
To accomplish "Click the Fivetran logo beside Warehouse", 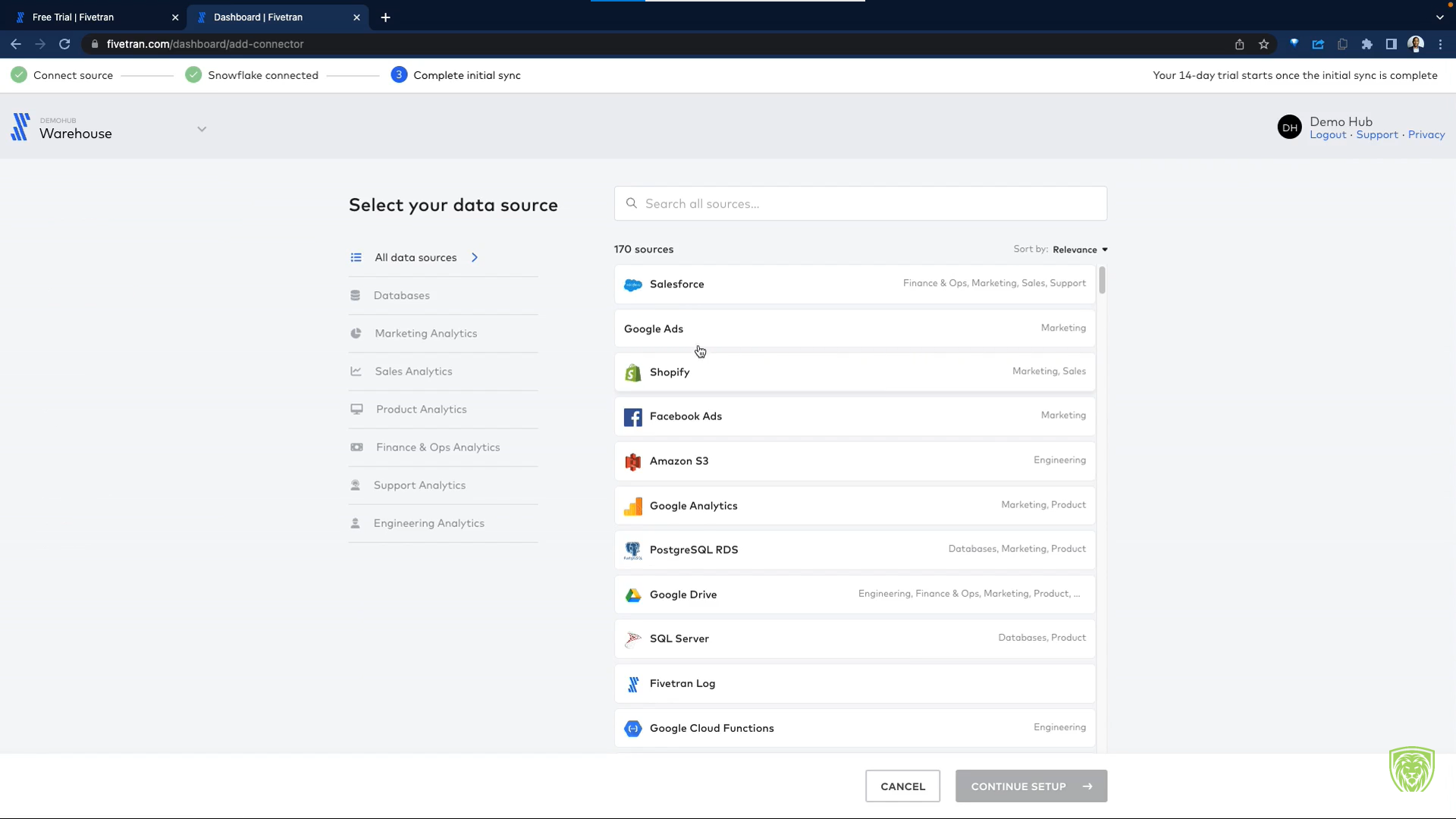I will pos(20,127).
